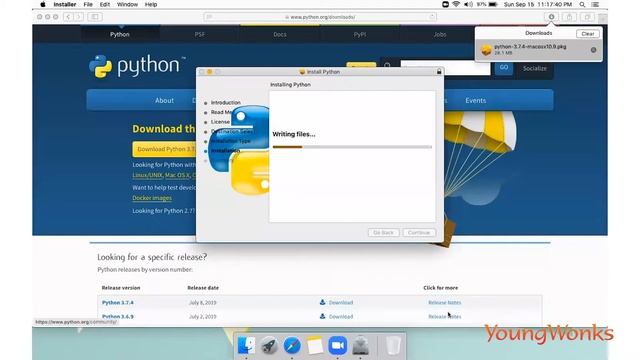
Task: Click the Wi-Fi status icon
Action: [x=456, y=4]
